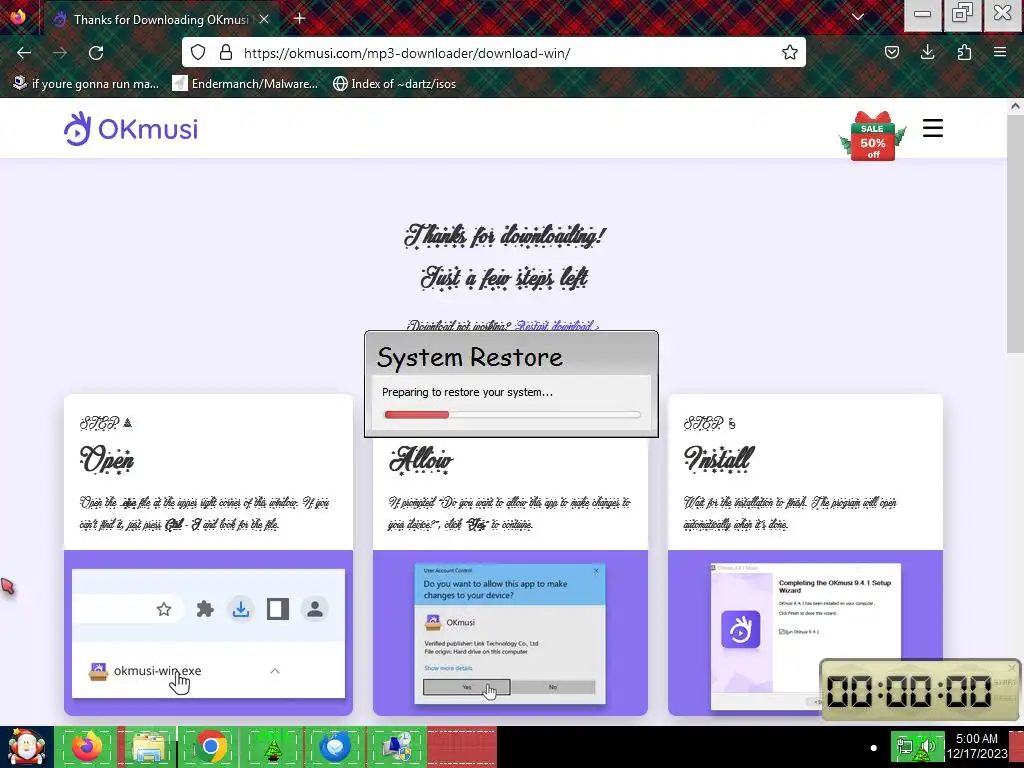Select the Thanks for Downloading OKmusi tab
The image size is (1024, 768).
[x=162, y=20]
